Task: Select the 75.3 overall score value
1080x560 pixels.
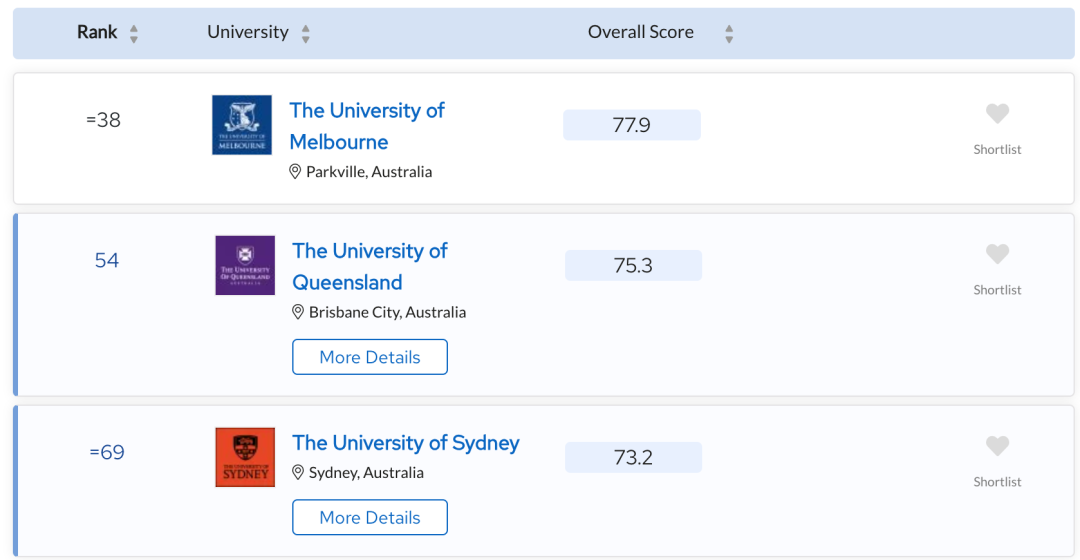Action: tap(633, 265)
